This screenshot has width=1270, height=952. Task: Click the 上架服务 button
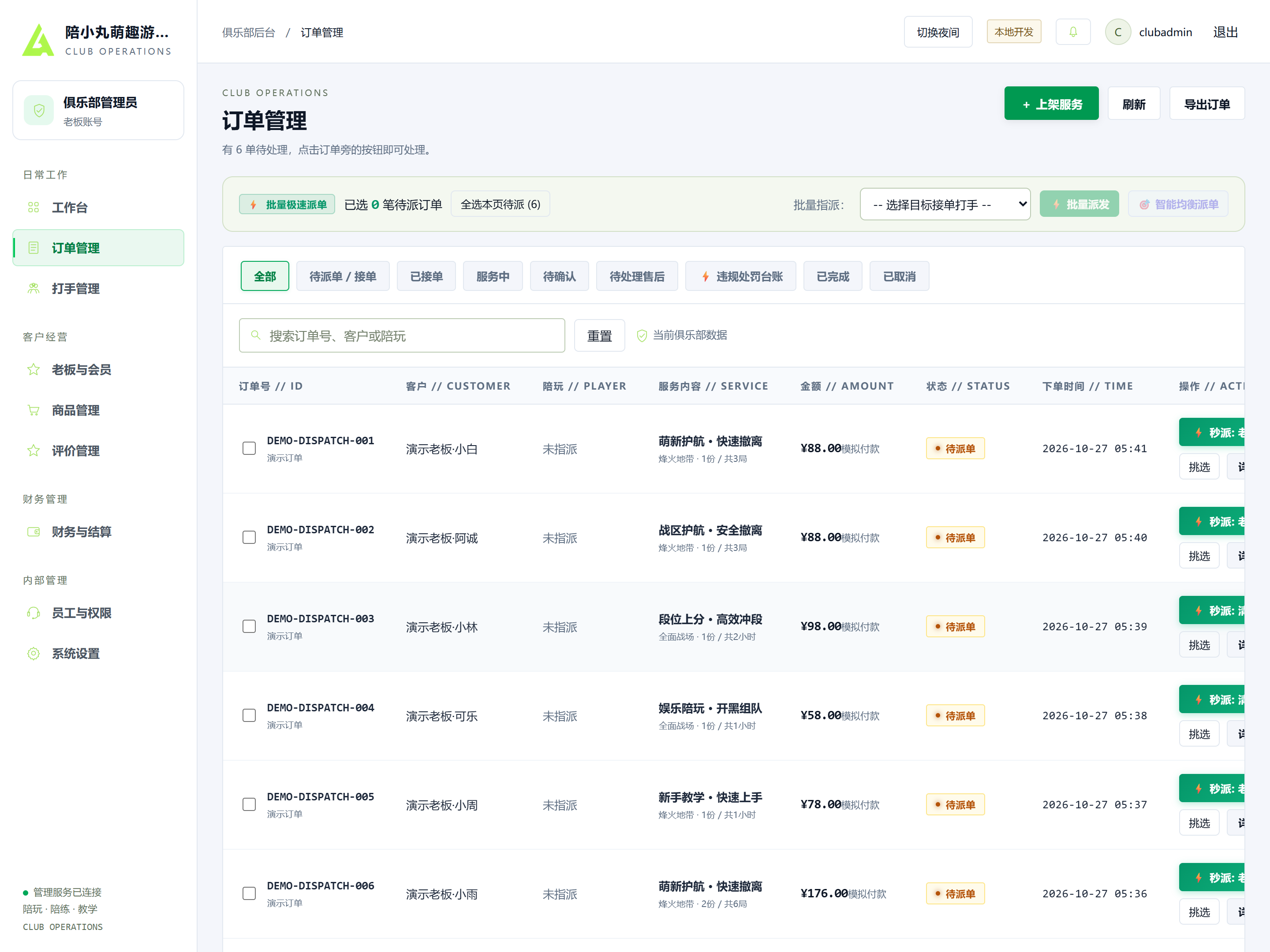1051,104
